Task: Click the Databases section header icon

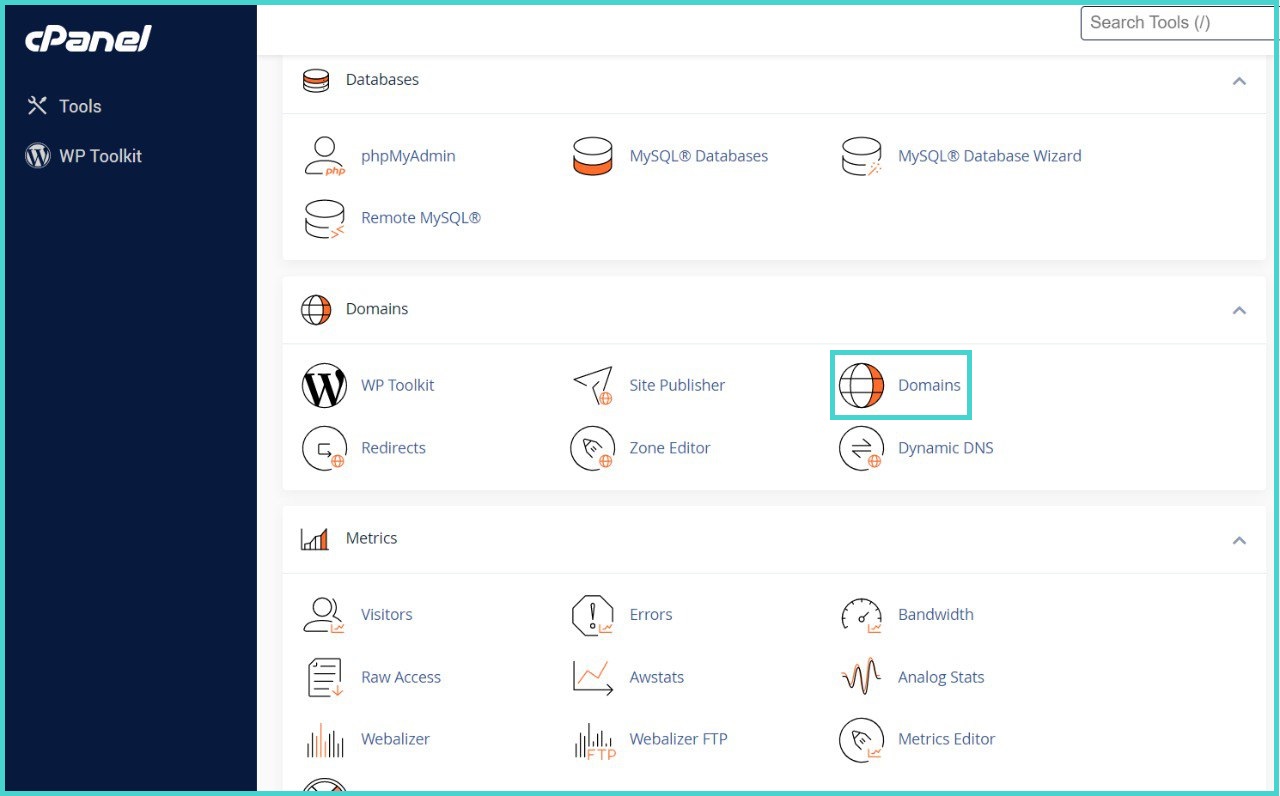Action: 316,80
